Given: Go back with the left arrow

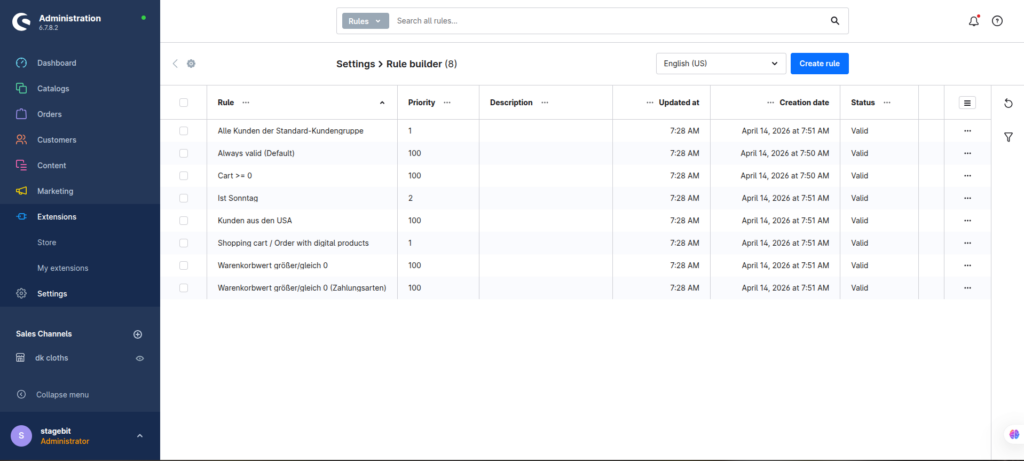Looking at the screenshot, I should (x=175, y=63).
